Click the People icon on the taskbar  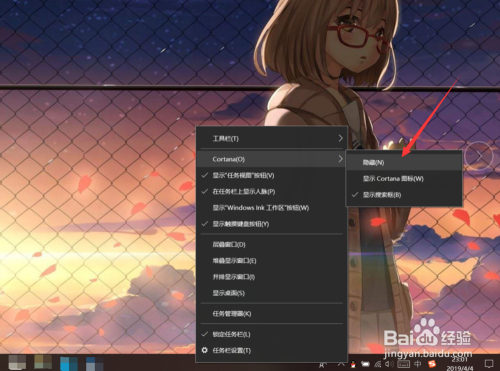322,365
